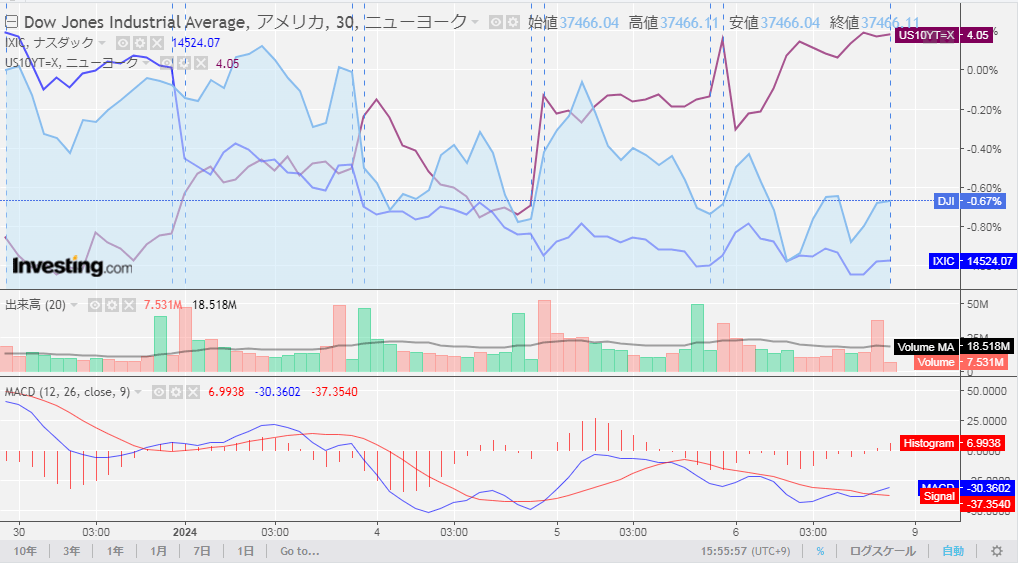Expand the dropdown arrow next to MACD (12, 26, close, 9)
Viewport: 1018px width, 563px height.
click(x=139, y=392)
